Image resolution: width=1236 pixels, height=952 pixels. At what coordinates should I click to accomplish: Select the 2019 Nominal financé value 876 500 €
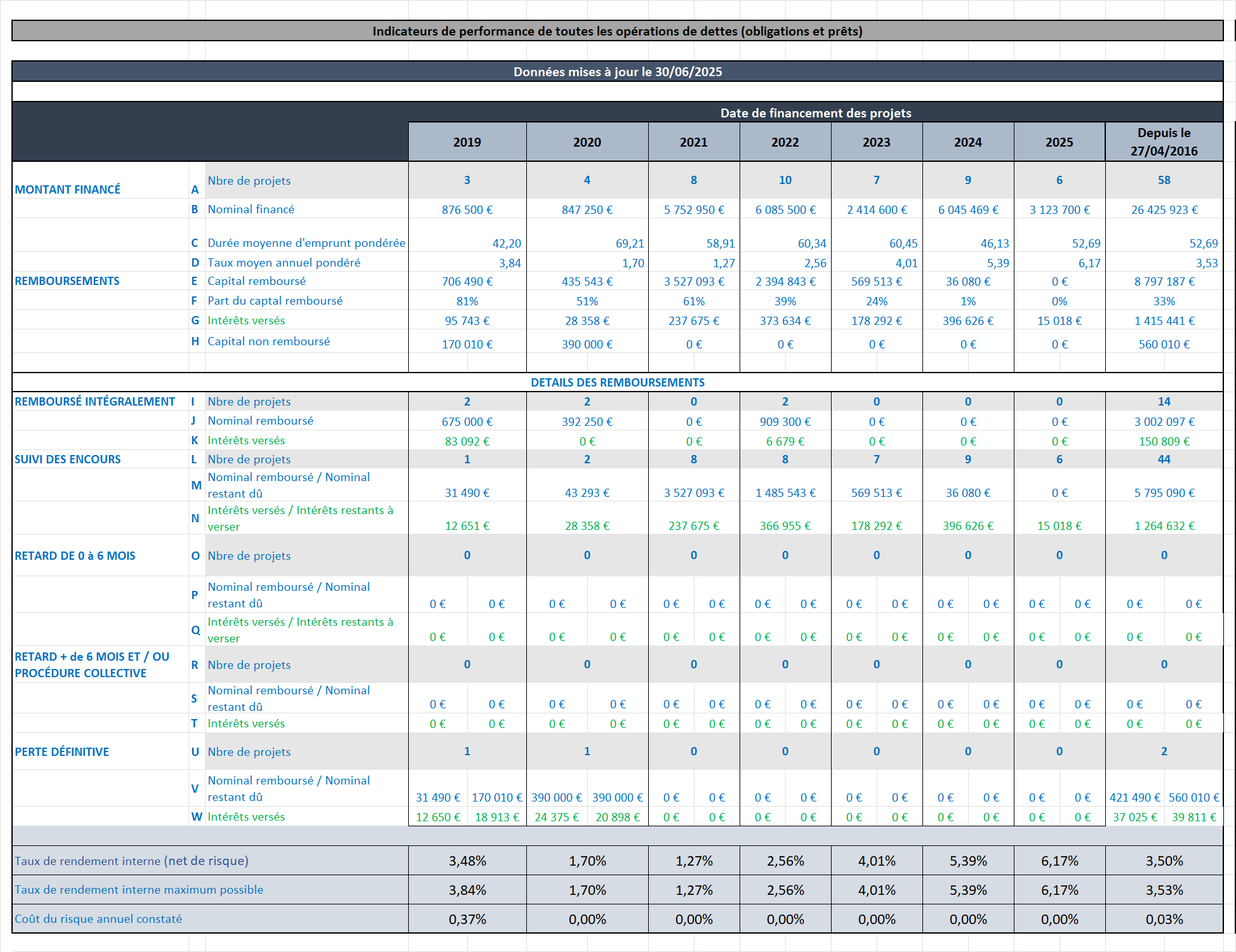point(467,209)
